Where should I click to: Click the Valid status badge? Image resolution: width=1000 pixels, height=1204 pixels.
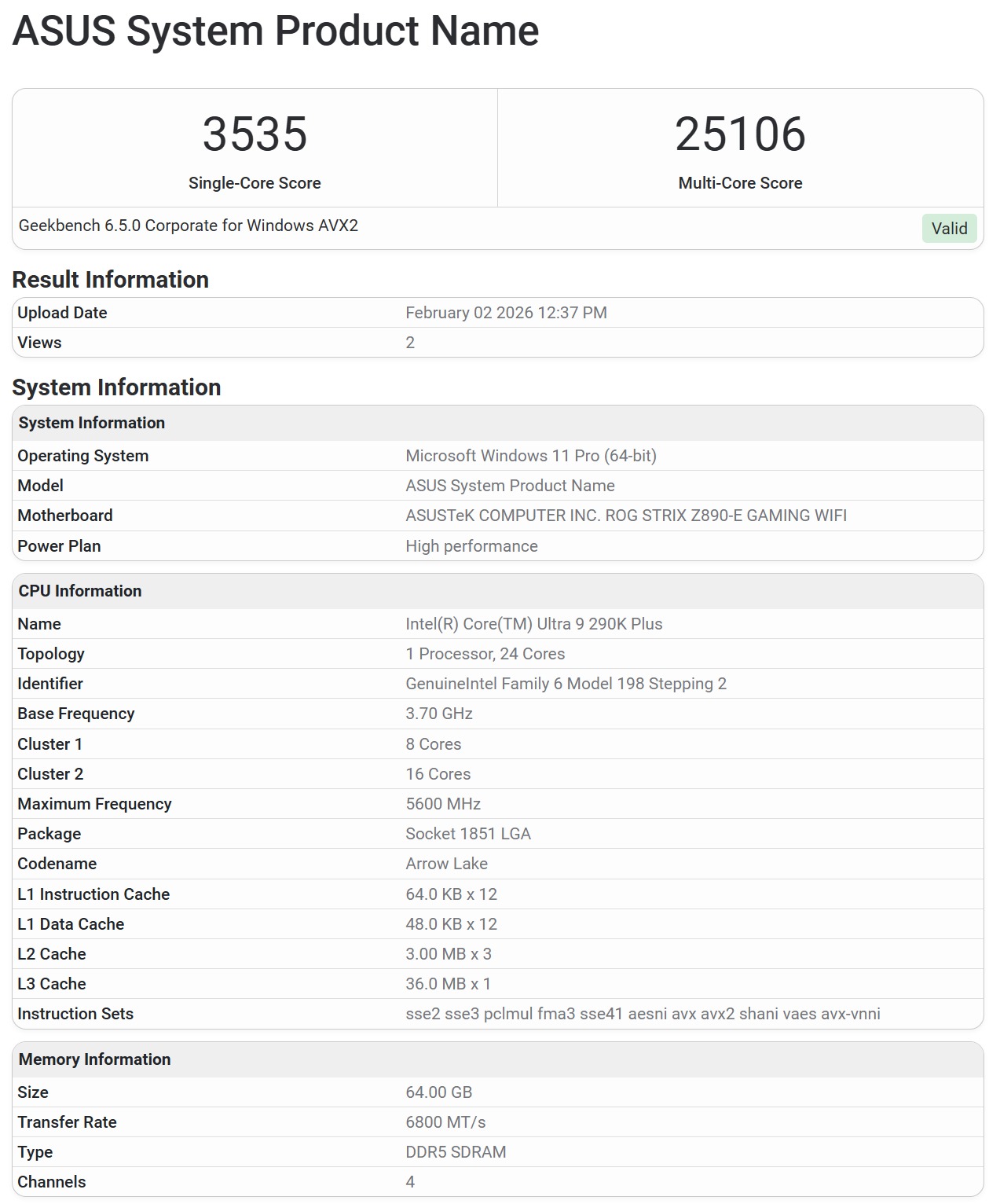949,229
